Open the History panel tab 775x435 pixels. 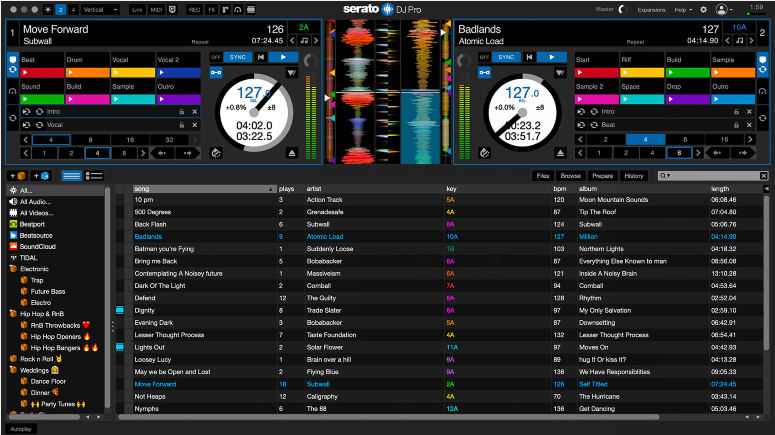point(634,175)
